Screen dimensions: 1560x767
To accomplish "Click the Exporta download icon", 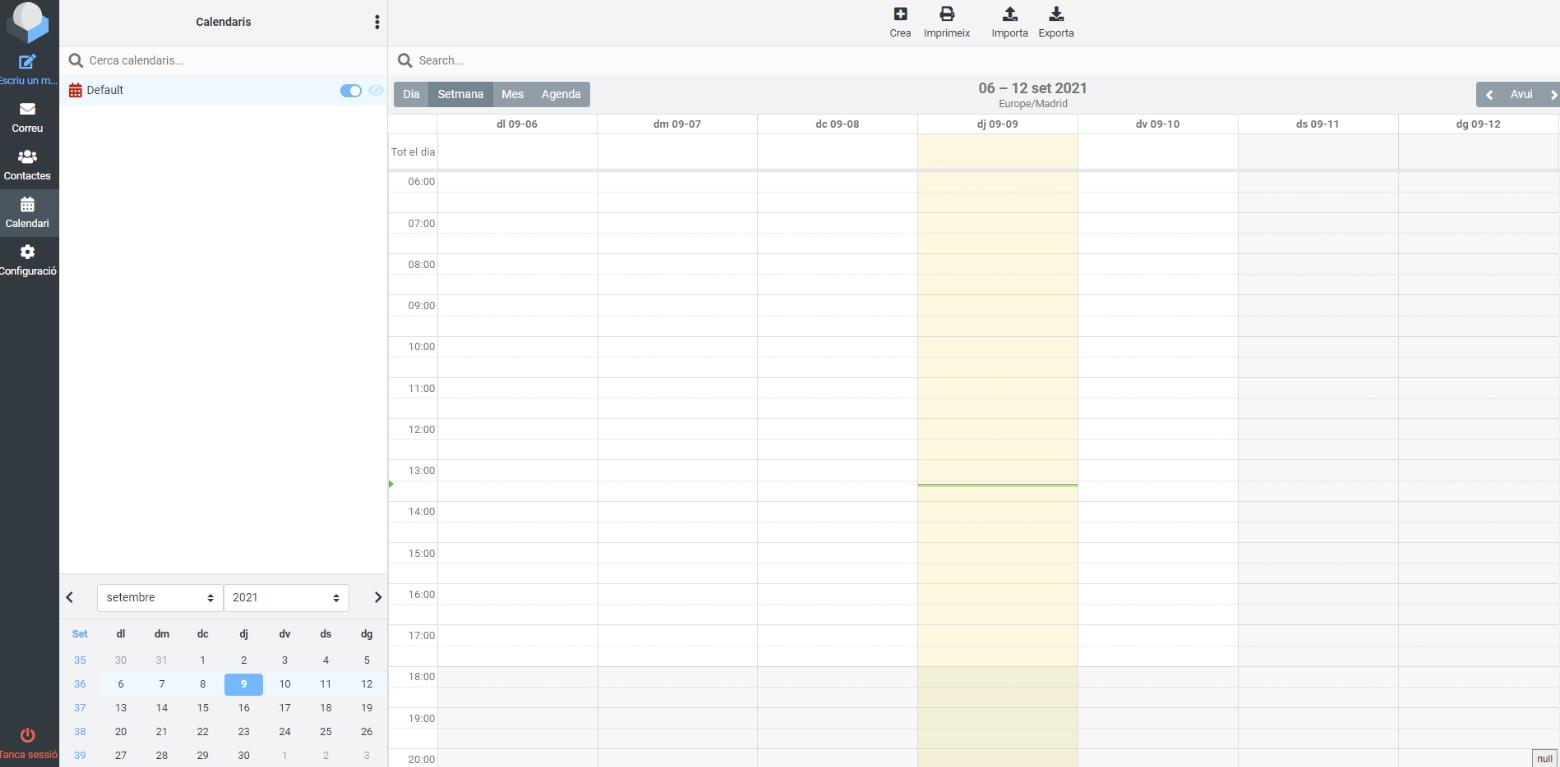I will tap(1056, 14).
